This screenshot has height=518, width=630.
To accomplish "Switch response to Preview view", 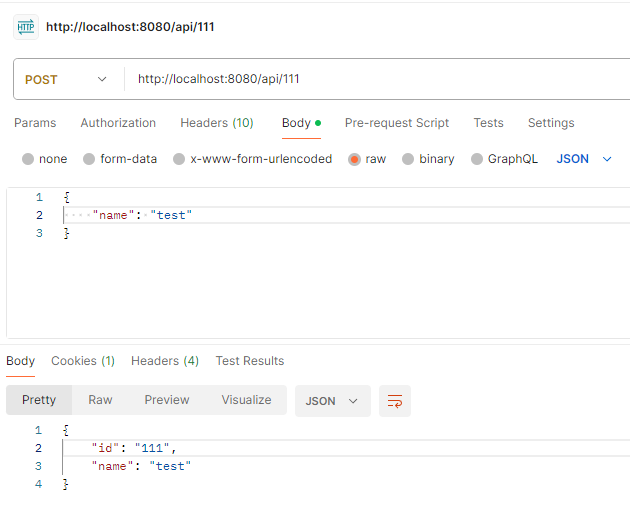I will tap(166, 400).
